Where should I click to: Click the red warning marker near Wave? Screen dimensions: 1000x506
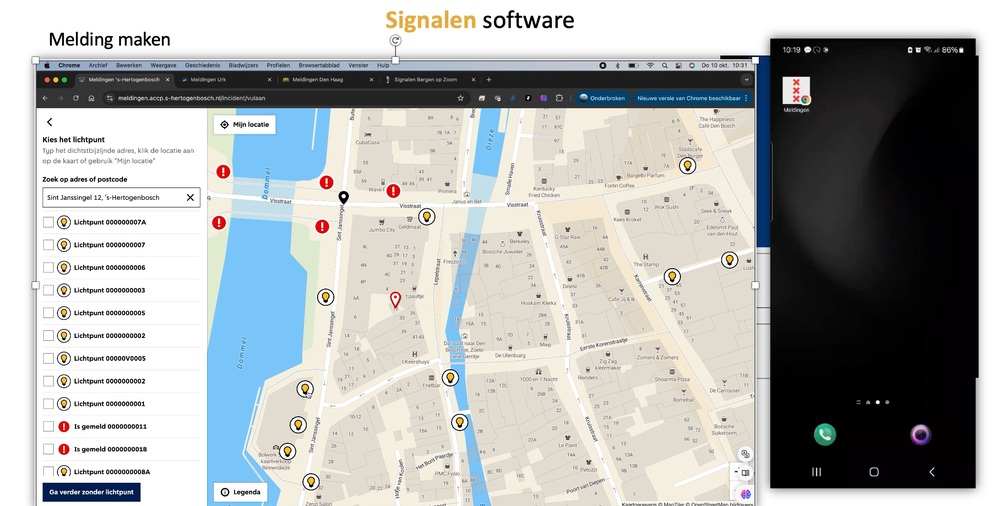tap(393, 190)
